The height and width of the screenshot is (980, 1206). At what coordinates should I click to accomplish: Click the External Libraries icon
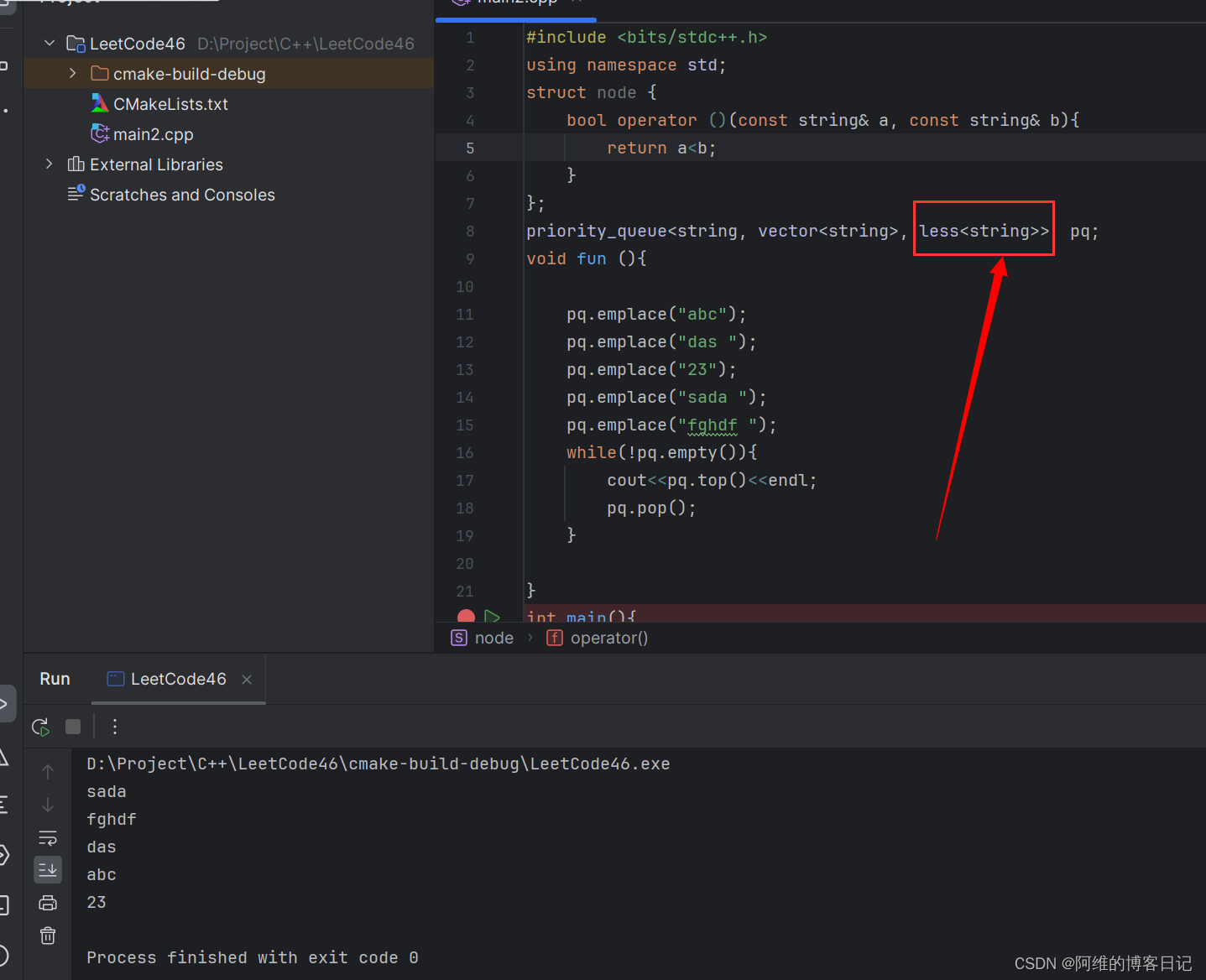(76, 164)
